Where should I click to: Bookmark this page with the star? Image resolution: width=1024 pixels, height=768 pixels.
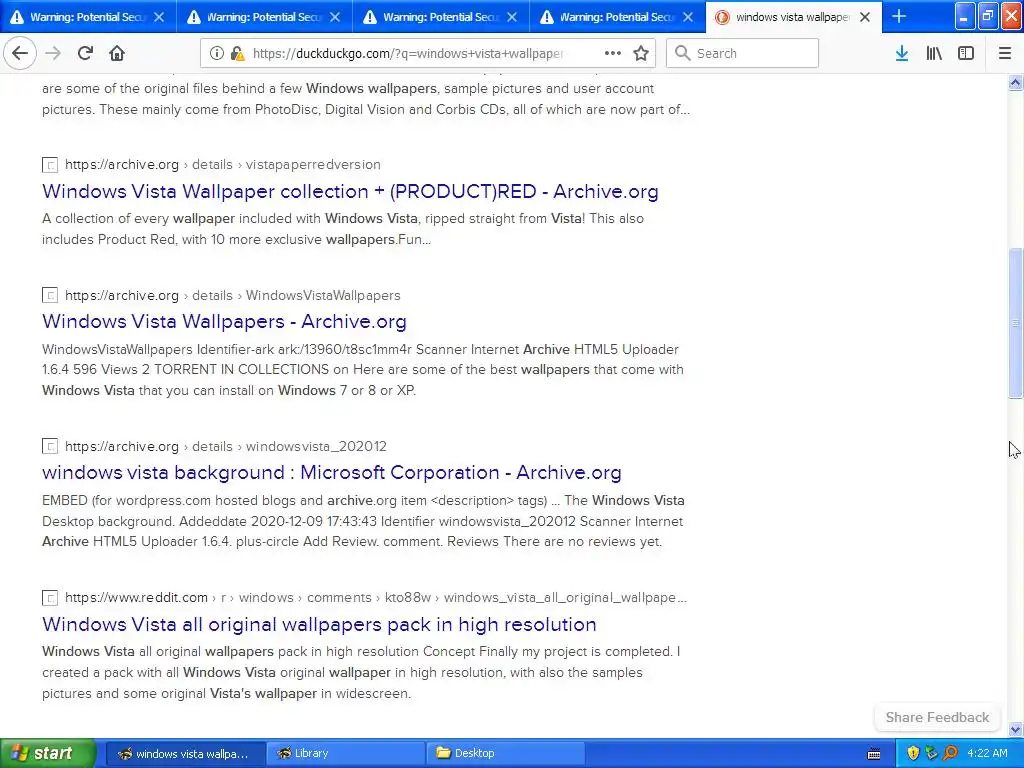coord(641,53)
